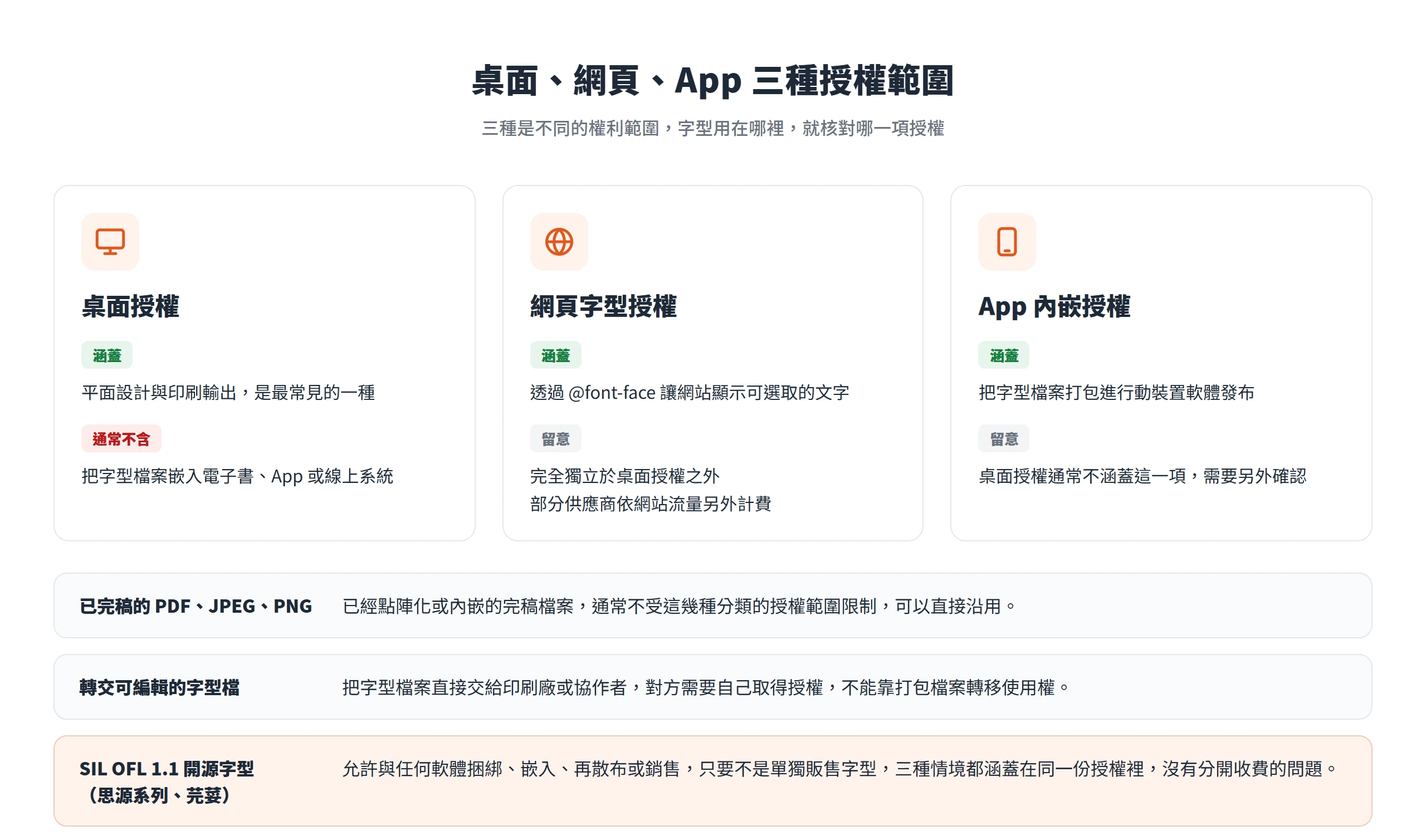Click text 部分供應商依網站流量另外計費
Image resolution: width=1426 pixels, height=840 pixels.
(x=651, y=504)
